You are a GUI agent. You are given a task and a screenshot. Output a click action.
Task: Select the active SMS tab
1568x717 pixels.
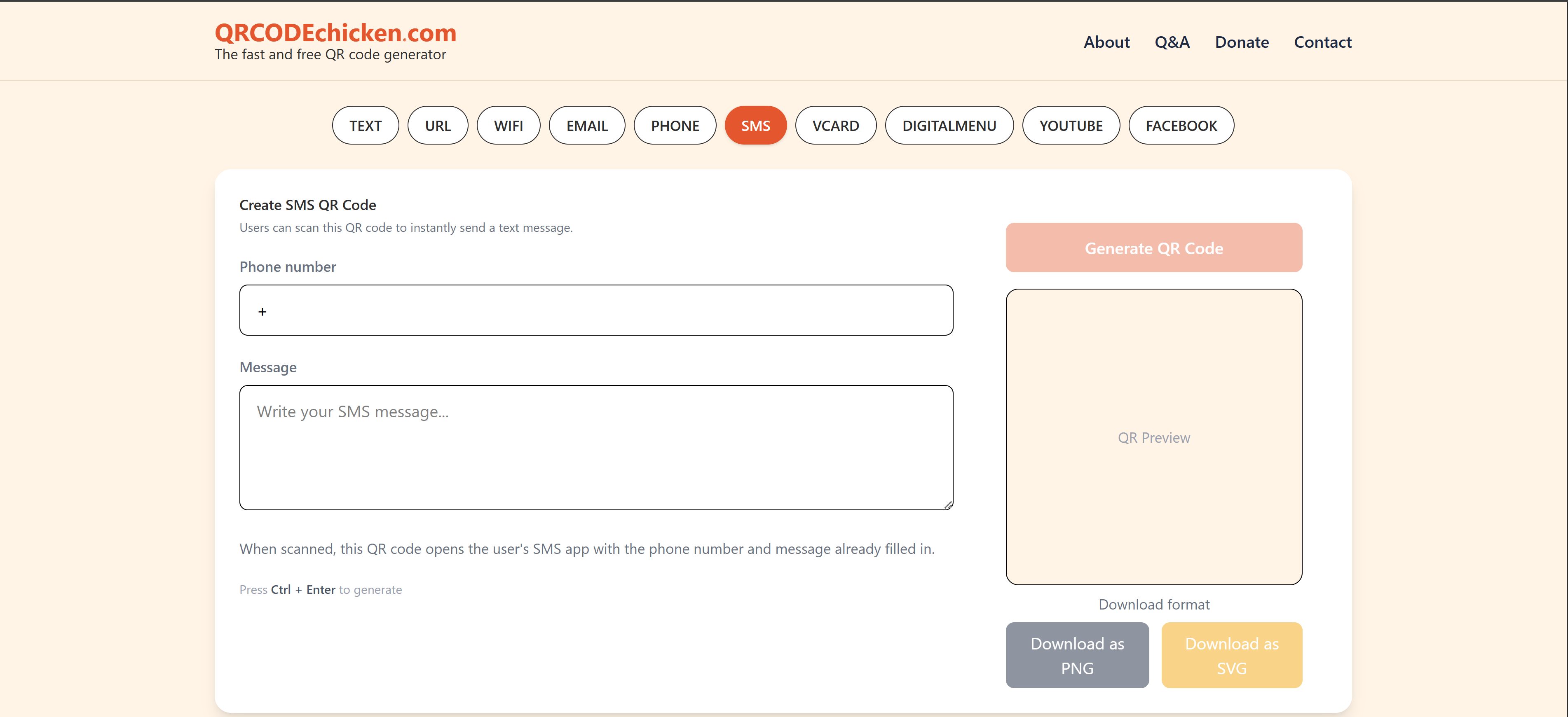click(x=755, y=125)
